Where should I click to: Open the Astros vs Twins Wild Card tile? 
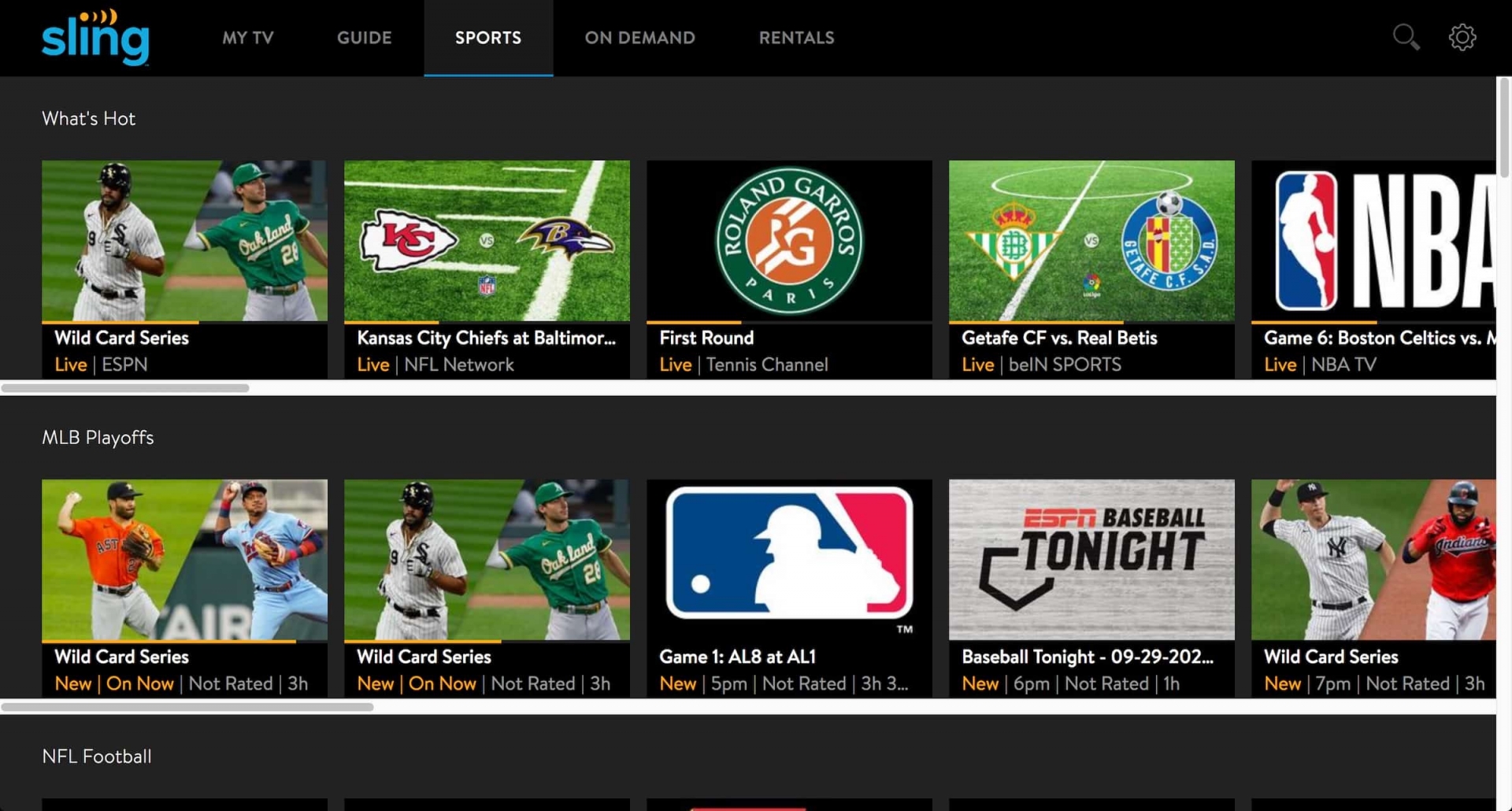[x=184, y=560]
